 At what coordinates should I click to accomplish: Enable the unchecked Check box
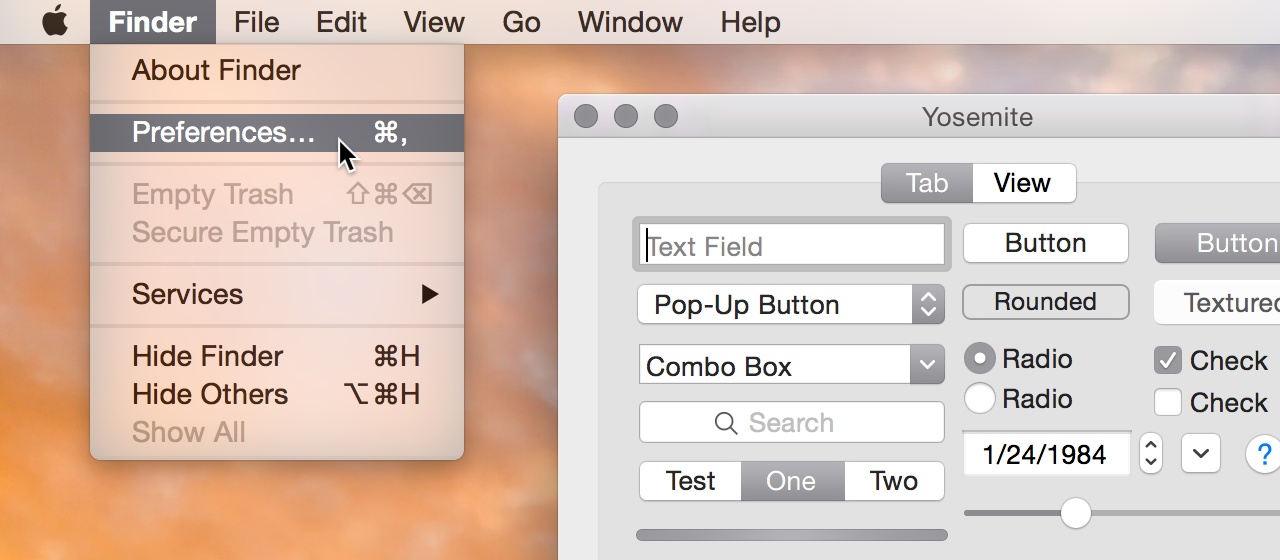click(1168, 402)
